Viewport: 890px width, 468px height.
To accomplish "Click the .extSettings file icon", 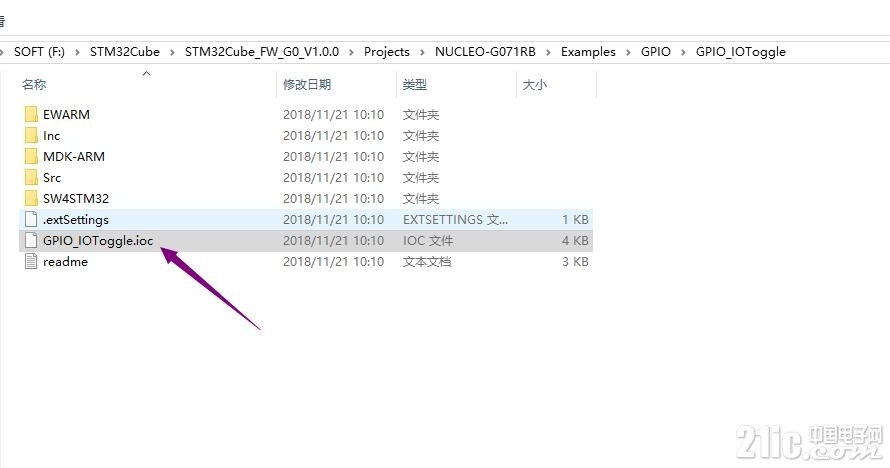I will 31,220.
